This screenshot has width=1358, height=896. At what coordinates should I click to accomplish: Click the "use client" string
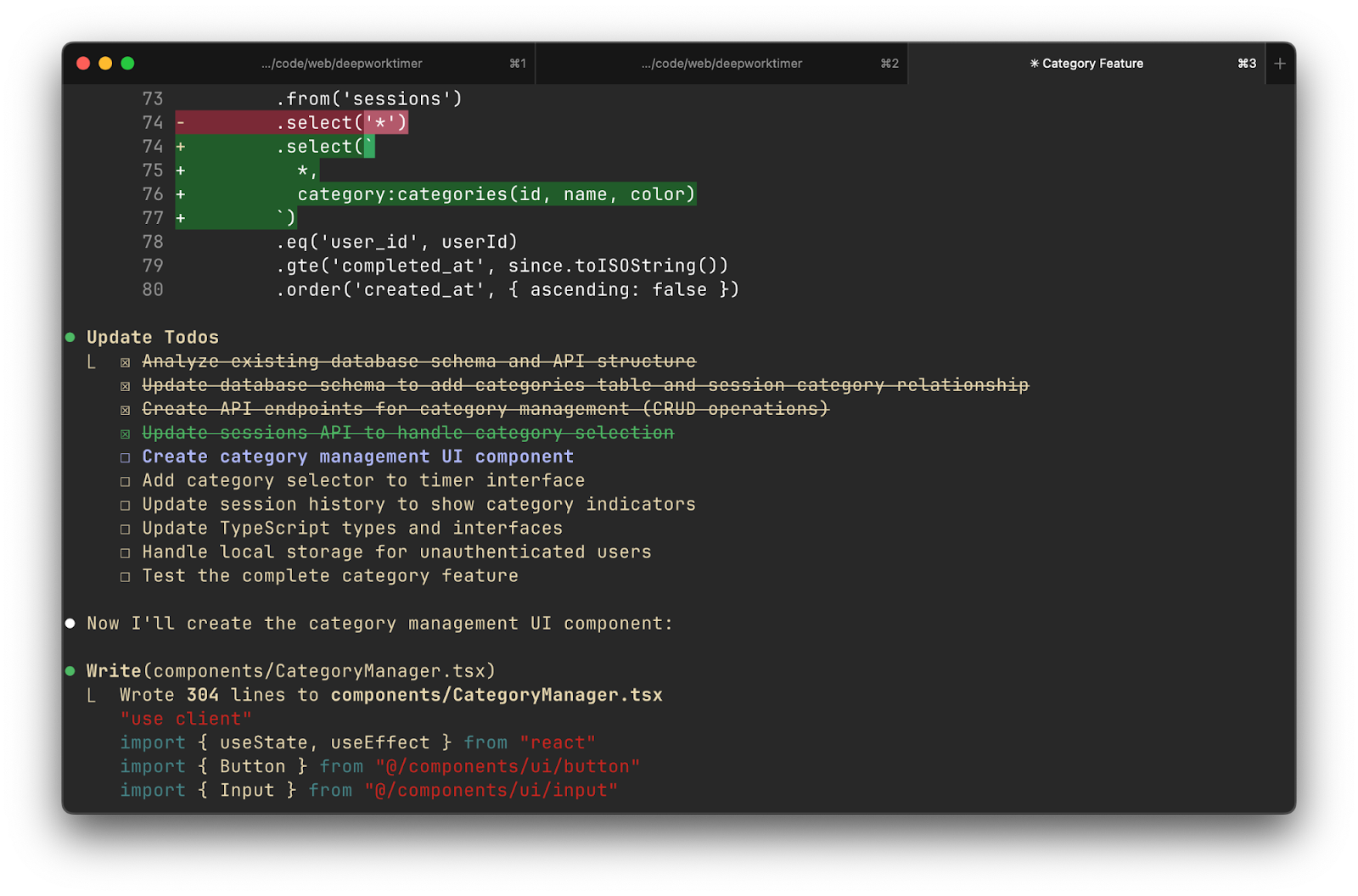186,720
